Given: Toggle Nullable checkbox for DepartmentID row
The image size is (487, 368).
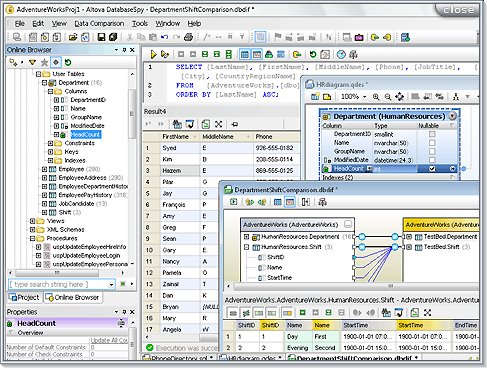Looking at the screenshot, I should coord(432,134).
